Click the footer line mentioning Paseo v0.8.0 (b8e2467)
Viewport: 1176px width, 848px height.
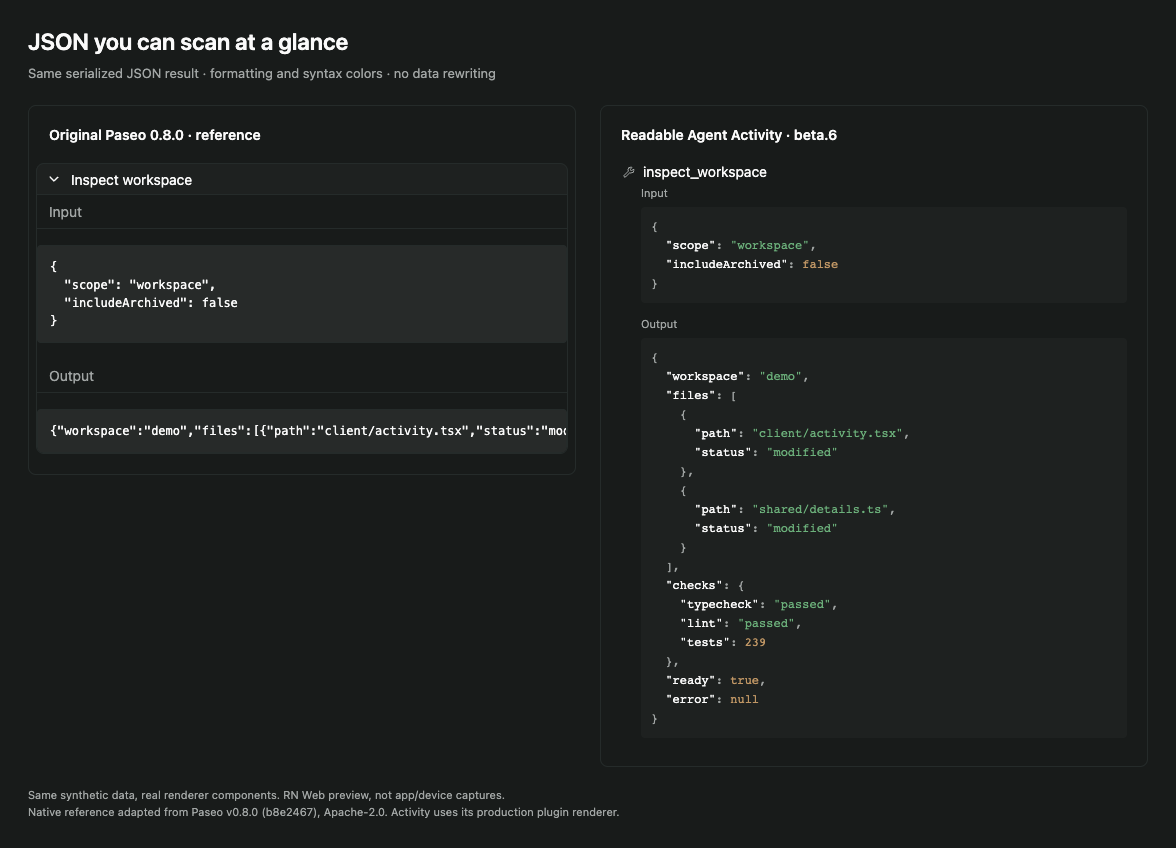pos(323,813)
